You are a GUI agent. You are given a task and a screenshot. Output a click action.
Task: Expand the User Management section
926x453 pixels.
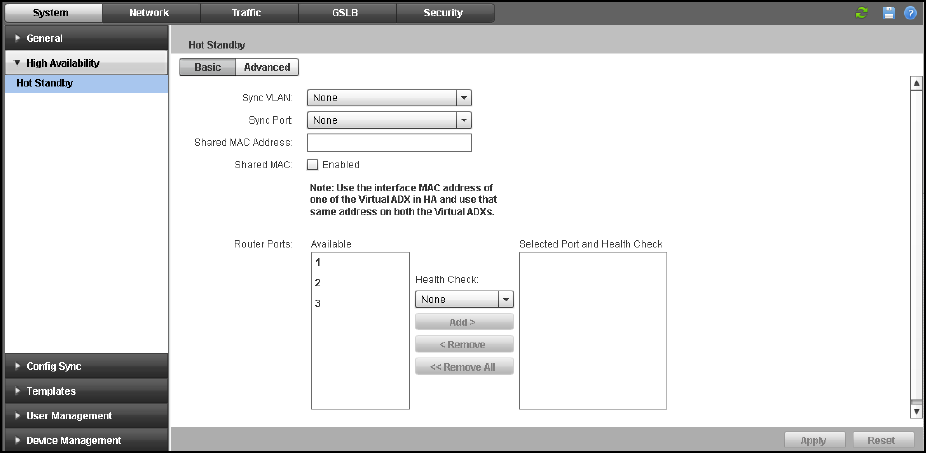click(x=86, y=416)
